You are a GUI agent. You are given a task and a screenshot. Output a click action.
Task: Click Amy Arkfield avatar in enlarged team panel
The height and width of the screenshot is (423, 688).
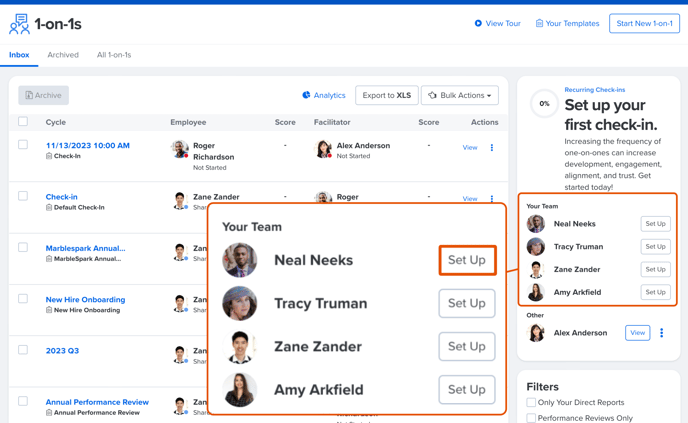point(240,390)
